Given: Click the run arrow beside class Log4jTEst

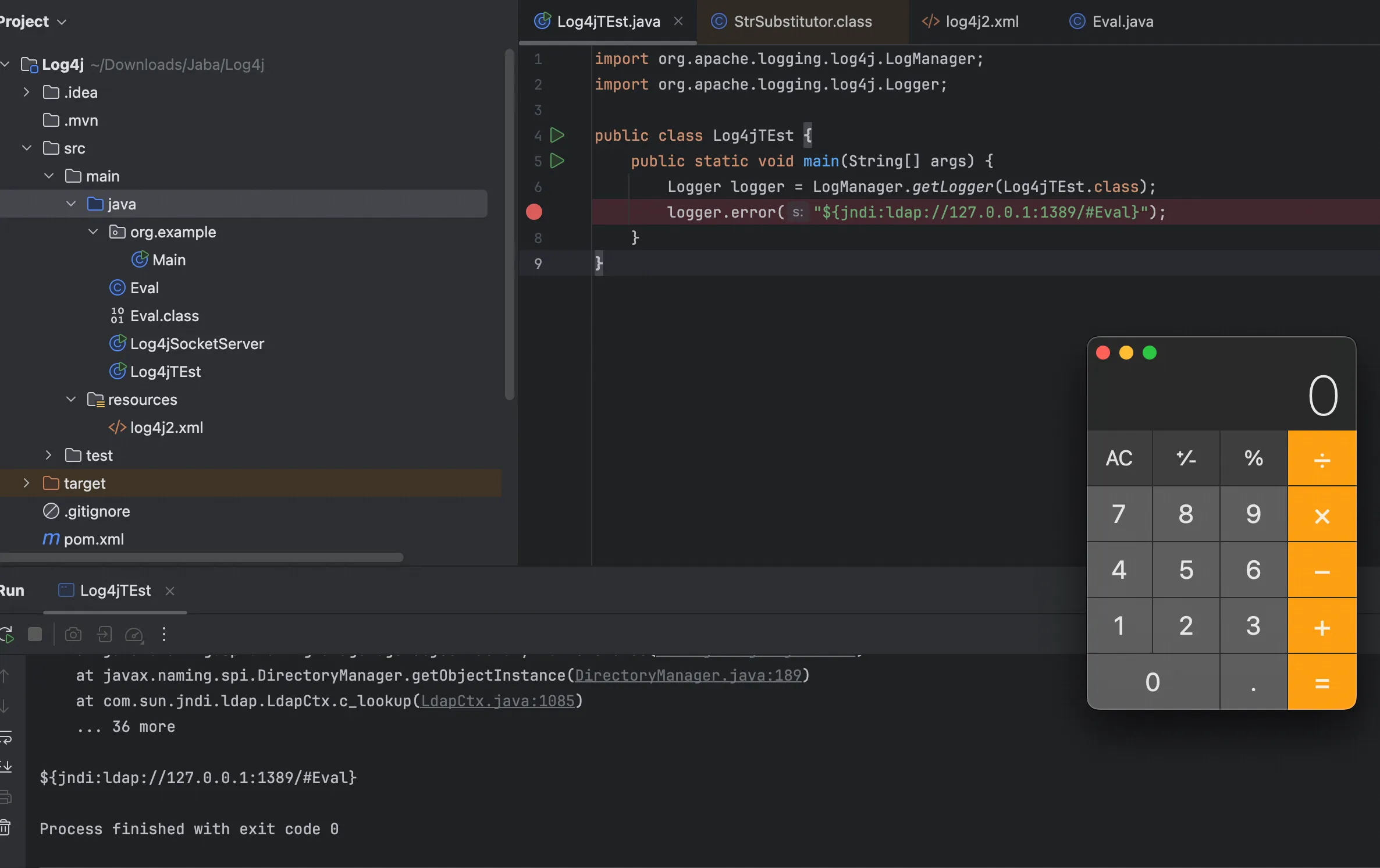Looking at the screenshot, I should point(557,135).
